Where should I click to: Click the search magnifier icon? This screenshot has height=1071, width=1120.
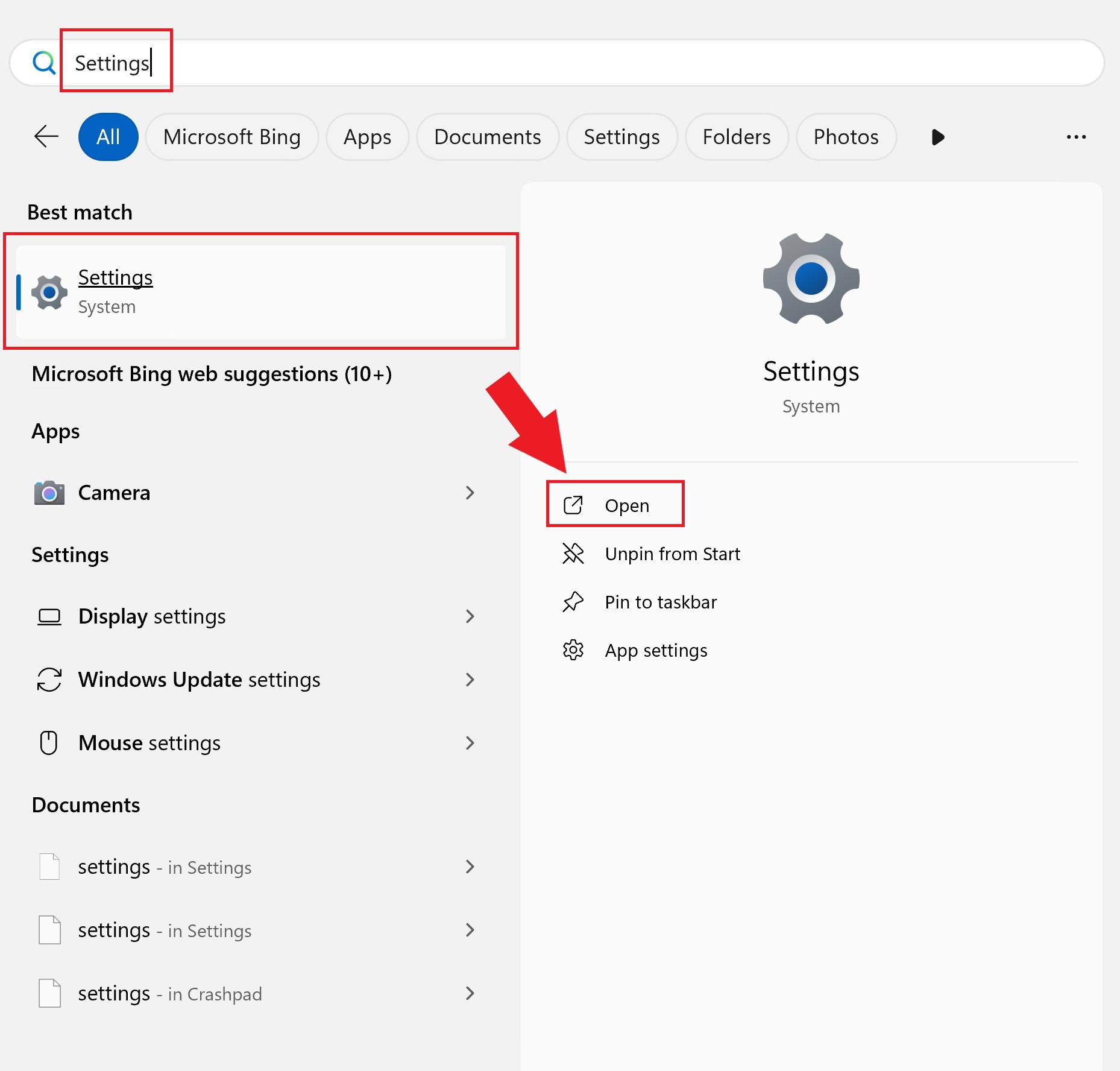(43, 62)
